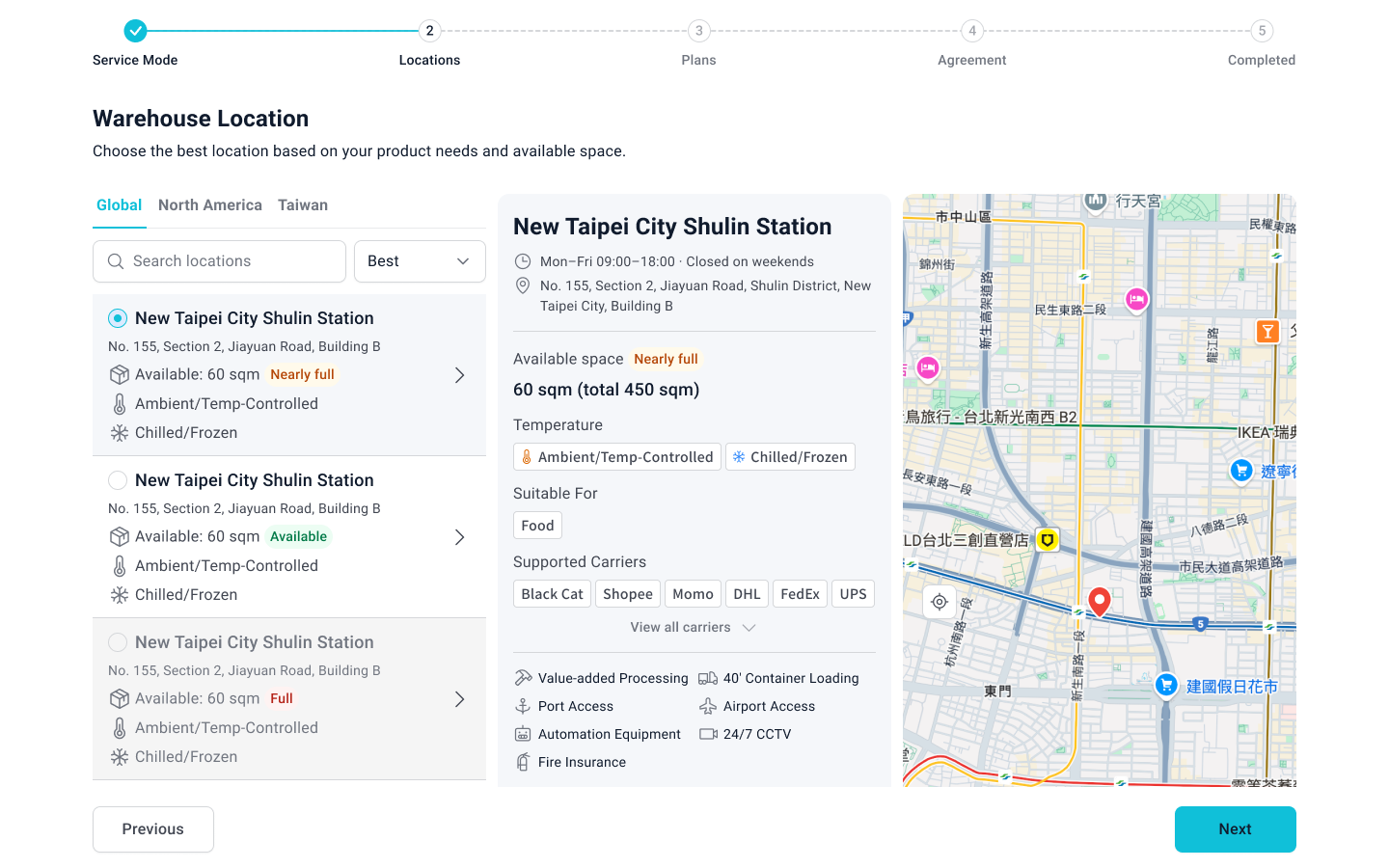1389x868 pixels.
Task: Click the magnifier icon in search box
Action: (116, 261)
